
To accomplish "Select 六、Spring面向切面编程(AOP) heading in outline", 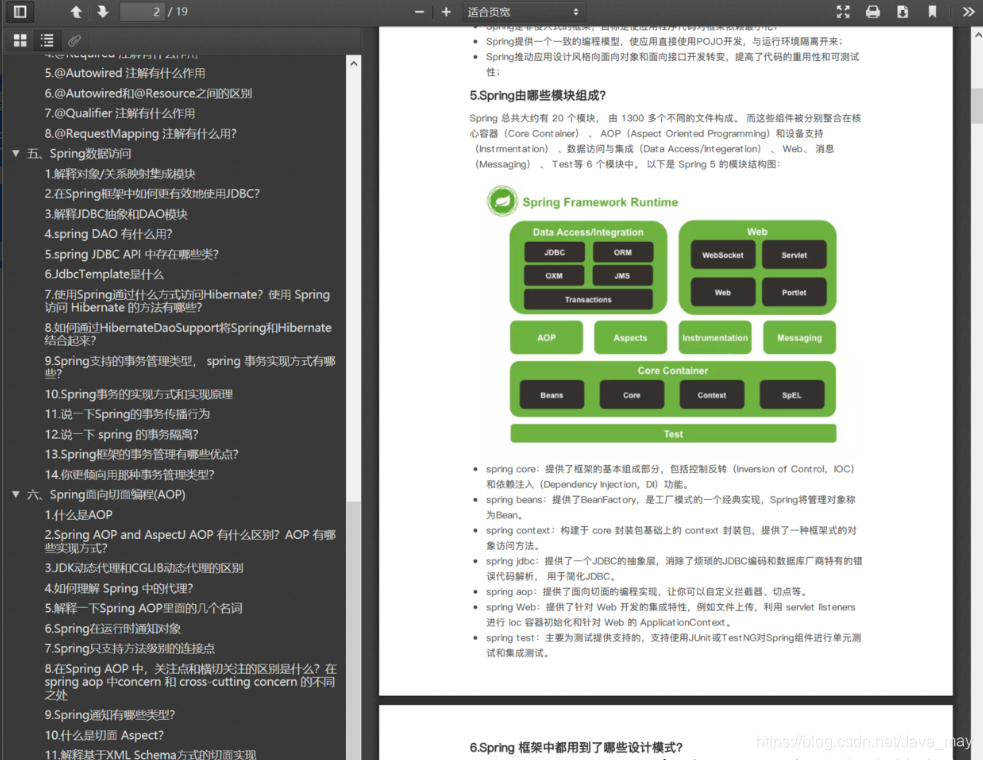I will tap(106, 495).
